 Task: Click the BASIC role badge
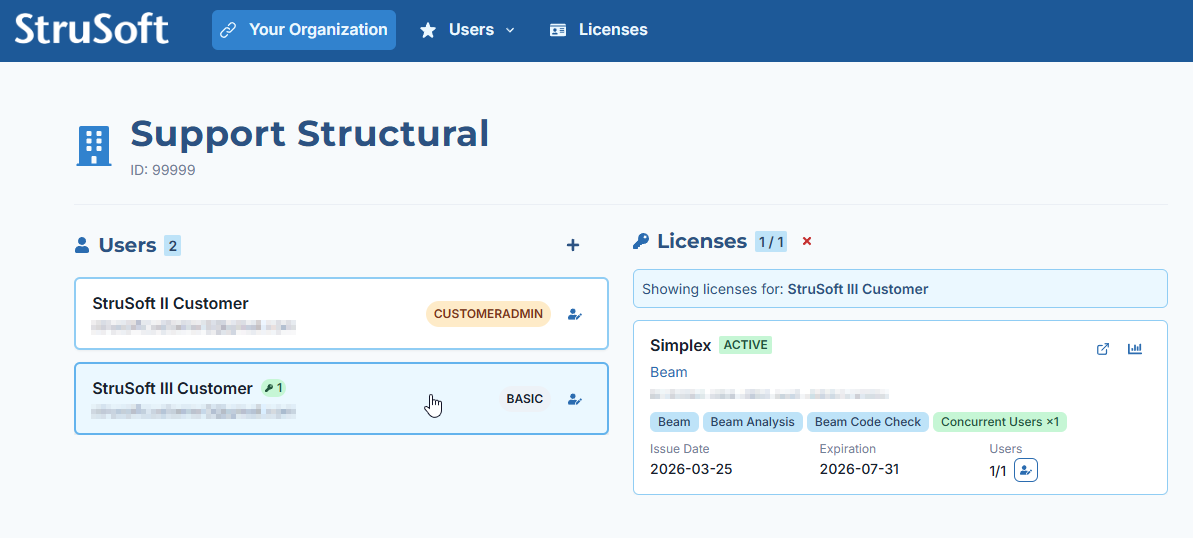(x=525, y=399)
